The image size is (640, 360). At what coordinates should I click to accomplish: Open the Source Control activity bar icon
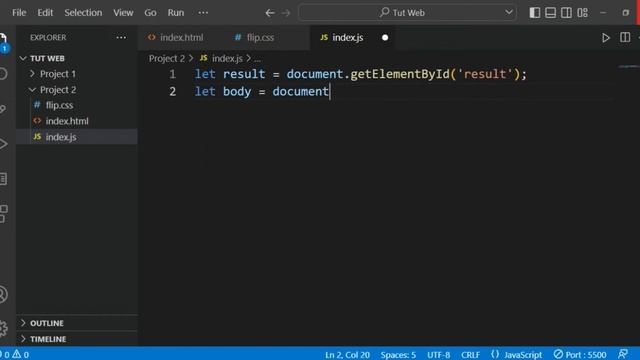click(3, 109)
